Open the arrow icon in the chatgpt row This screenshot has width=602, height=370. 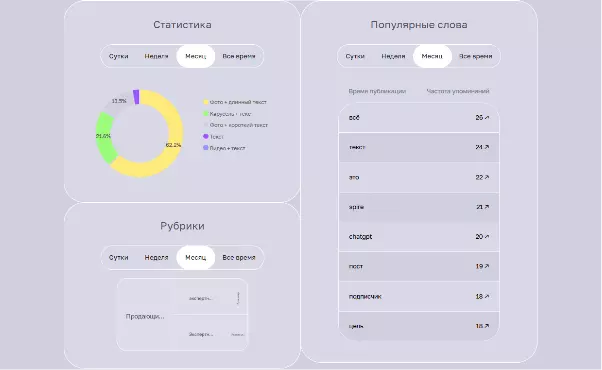coord(487,236)
